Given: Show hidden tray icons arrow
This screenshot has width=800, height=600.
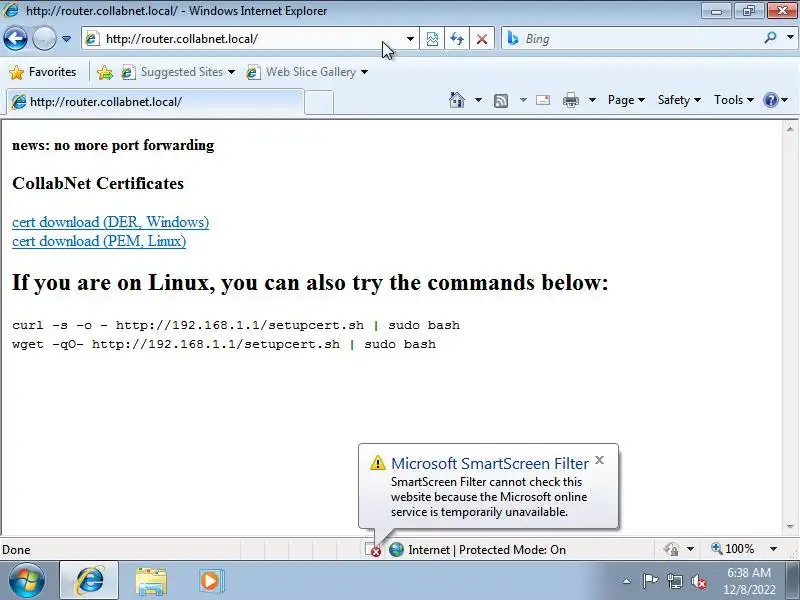Looking at the screenshot, I should point(627,581).
